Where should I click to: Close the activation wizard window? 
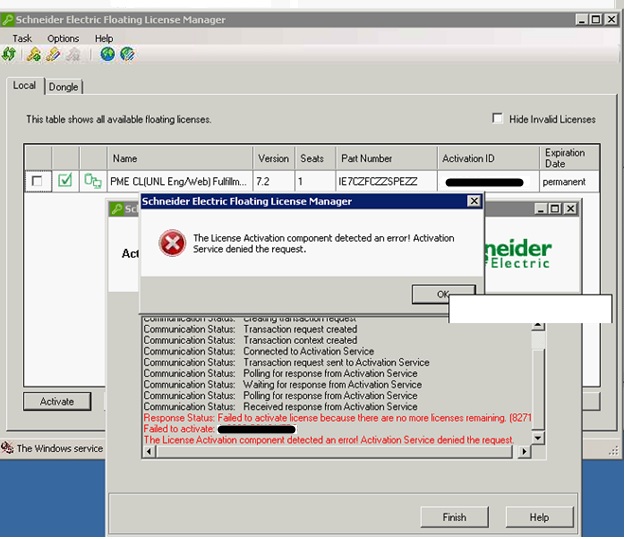(571, 209)
